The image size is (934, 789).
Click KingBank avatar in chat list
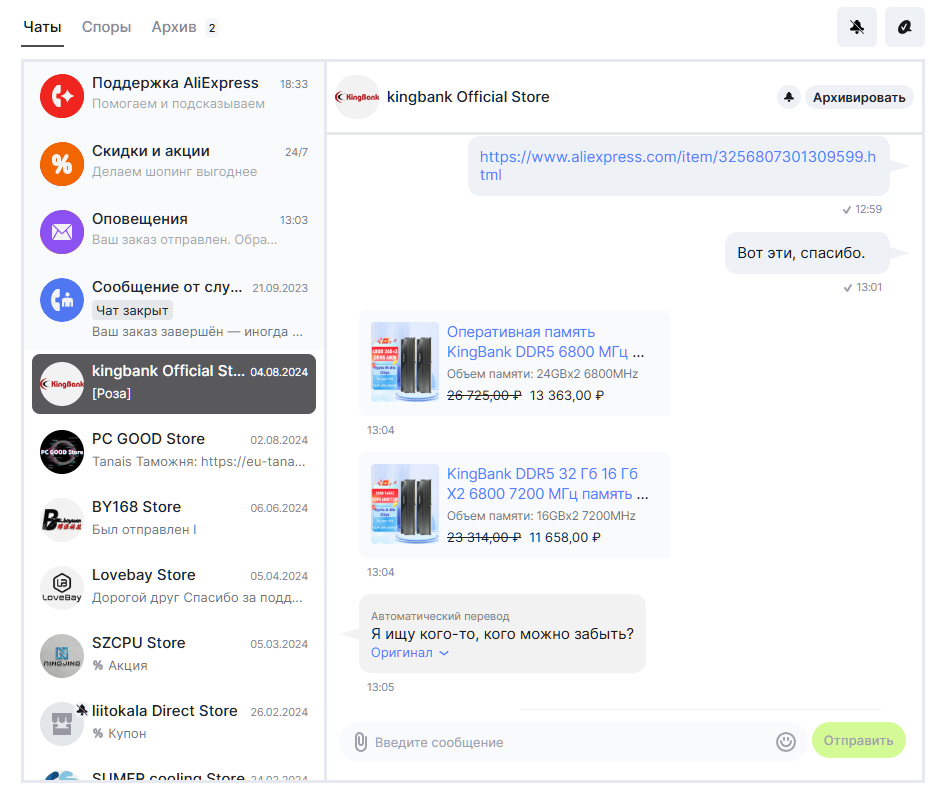coord(62,384)
